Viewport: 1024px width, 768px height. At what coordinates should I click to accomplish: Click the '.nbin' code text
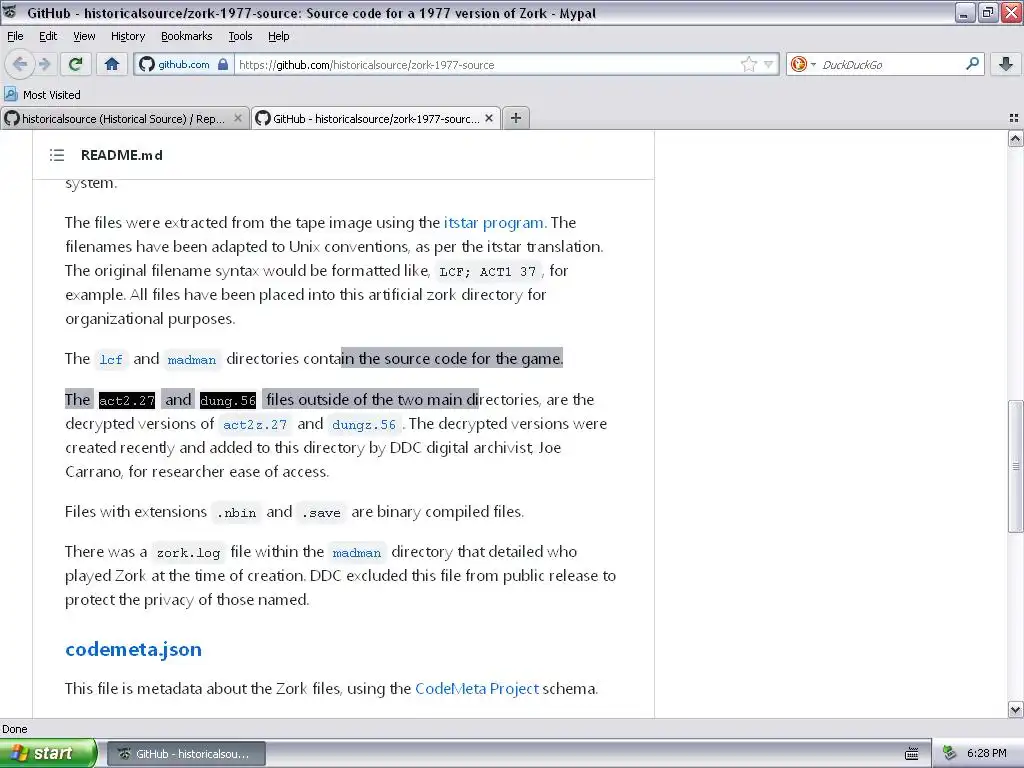pos(236,513)
